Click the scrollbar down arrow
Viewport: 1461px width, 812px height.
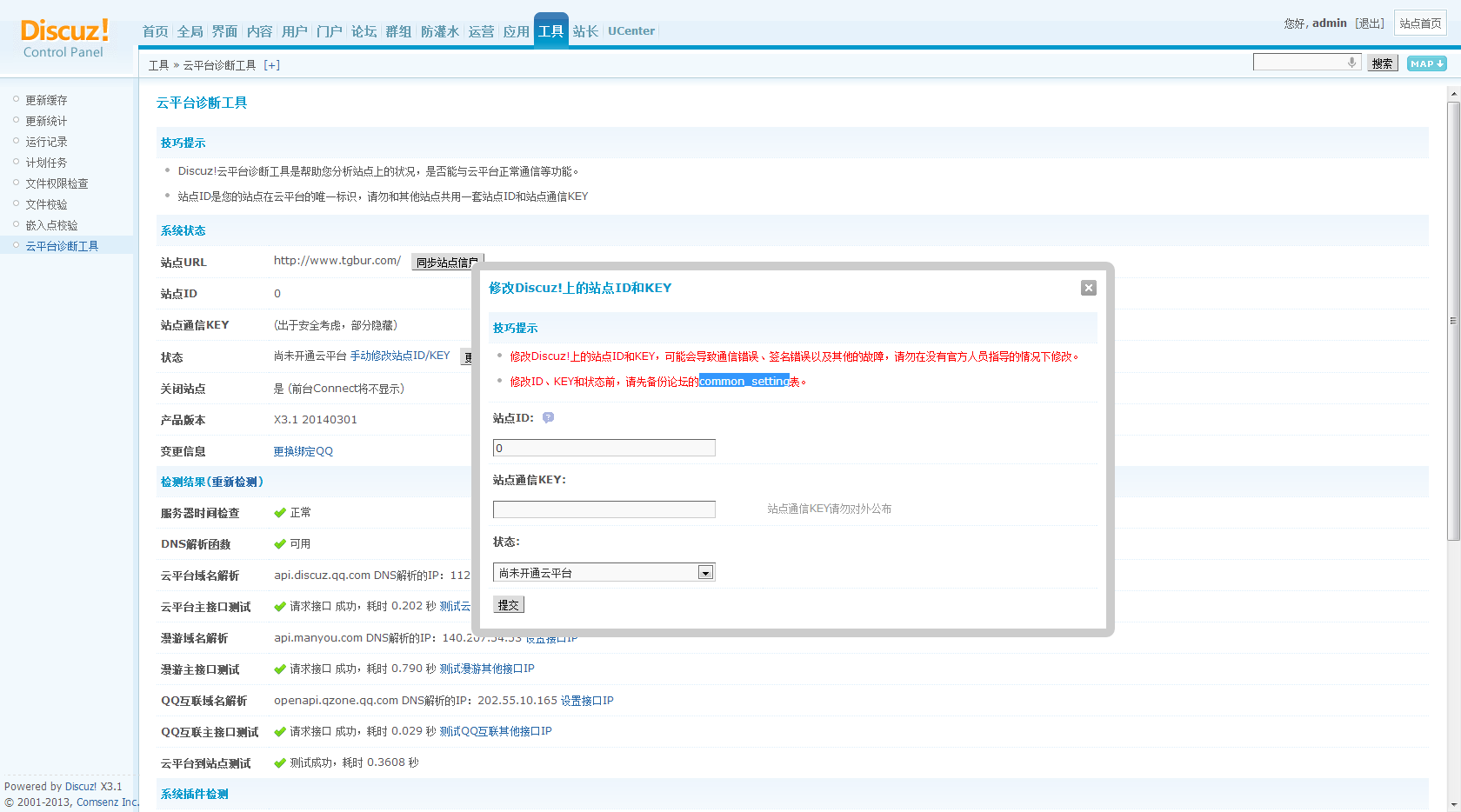[1453, 804]
